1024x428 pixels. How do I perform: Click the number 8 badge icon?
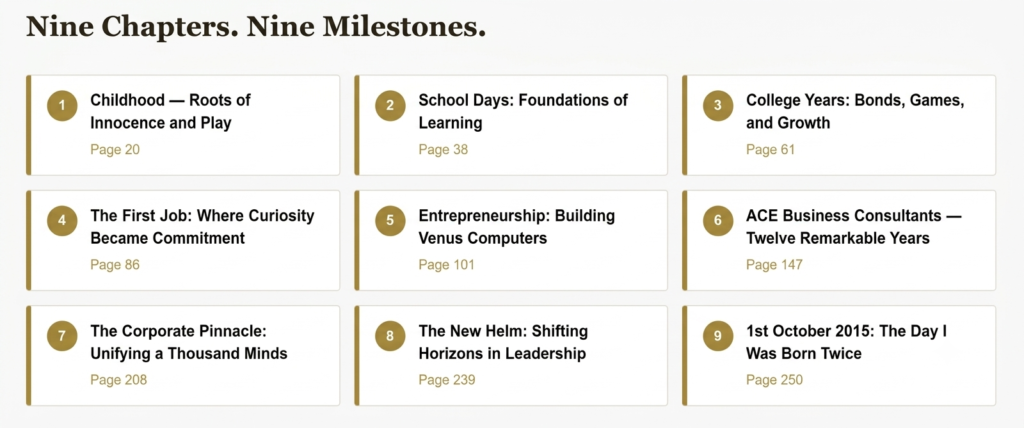pos(390,336)
